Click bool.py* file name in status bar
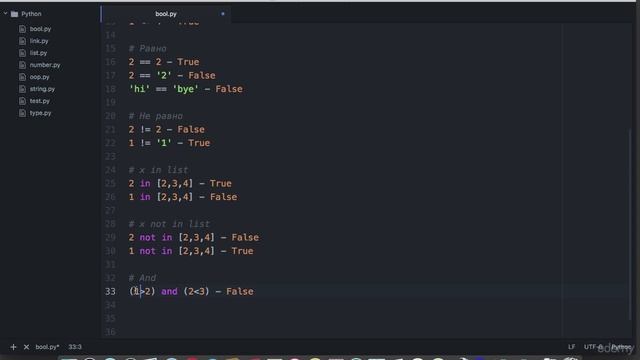 (x=47, y=347)
